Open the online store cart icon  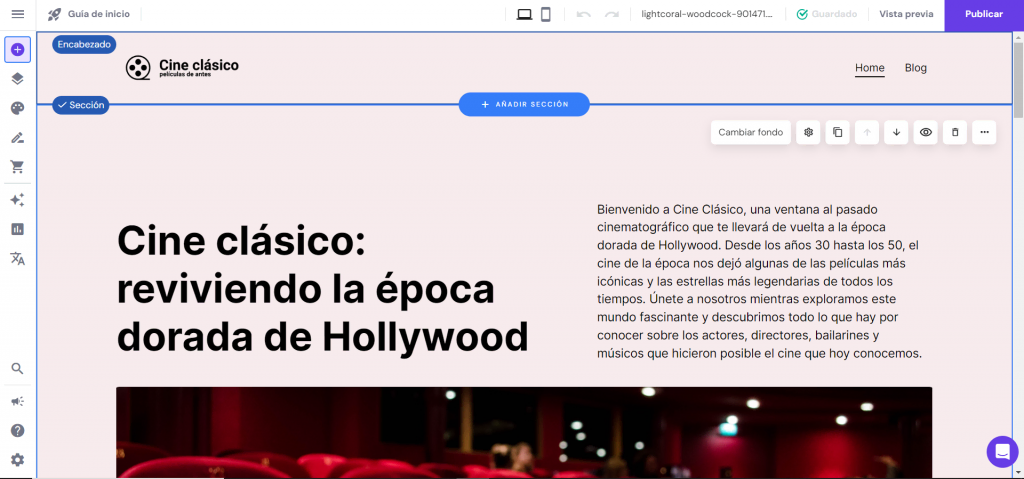click(x=17, y=167)
